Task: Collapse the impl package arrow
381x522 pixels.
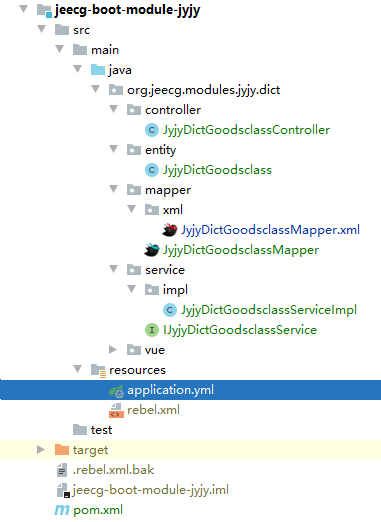Action: click(x=132, y=289)
